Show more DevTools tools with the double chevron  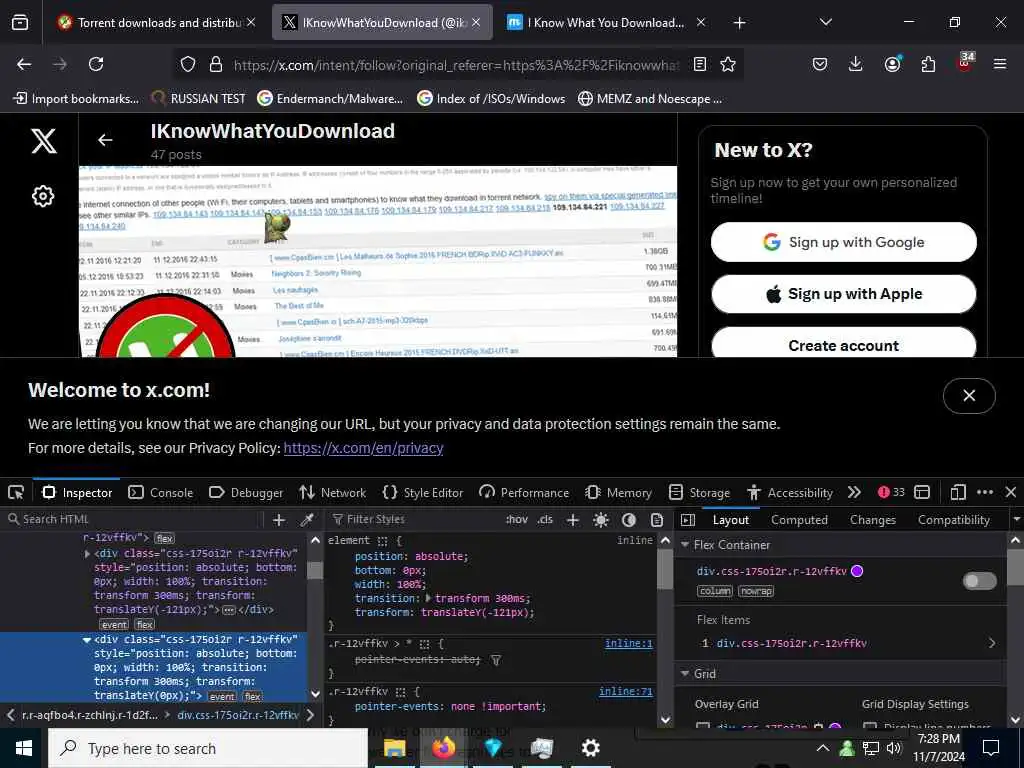[854, 492]
